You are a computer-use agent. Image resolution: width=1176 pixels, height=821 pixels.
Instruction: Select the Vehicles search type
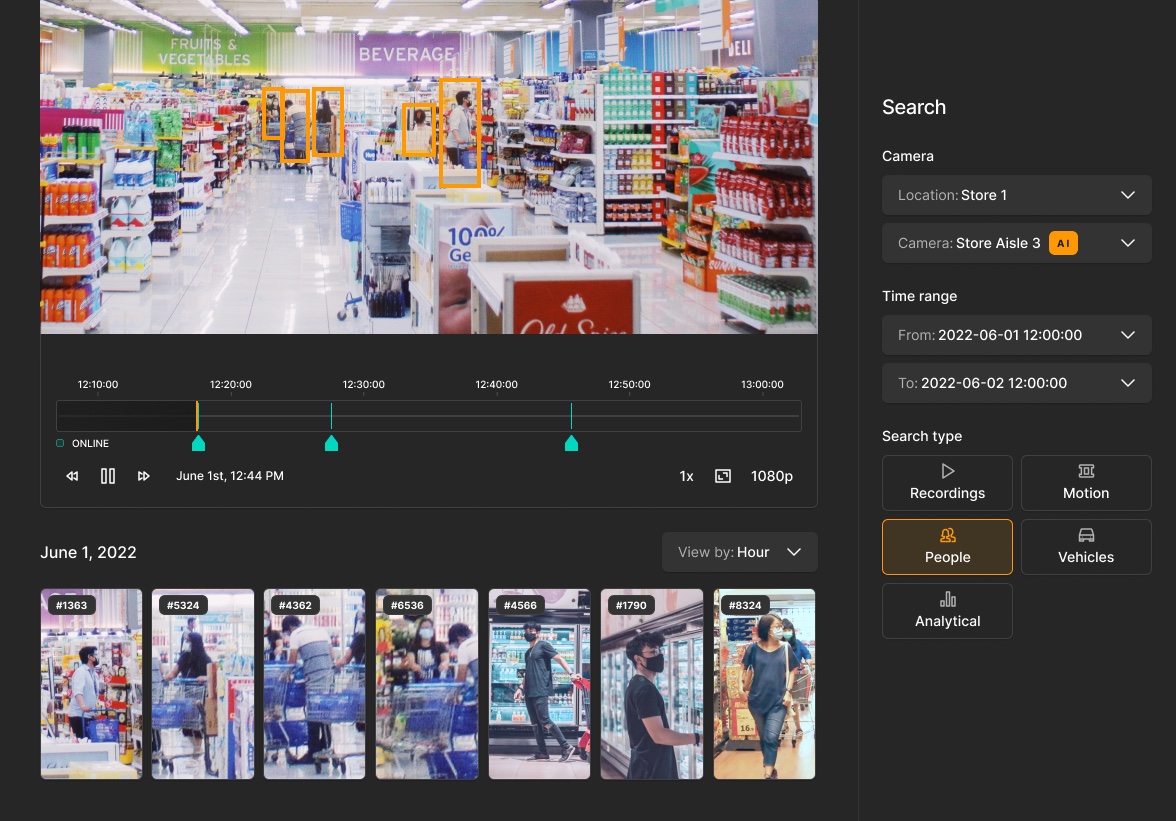click(1086, 547)
